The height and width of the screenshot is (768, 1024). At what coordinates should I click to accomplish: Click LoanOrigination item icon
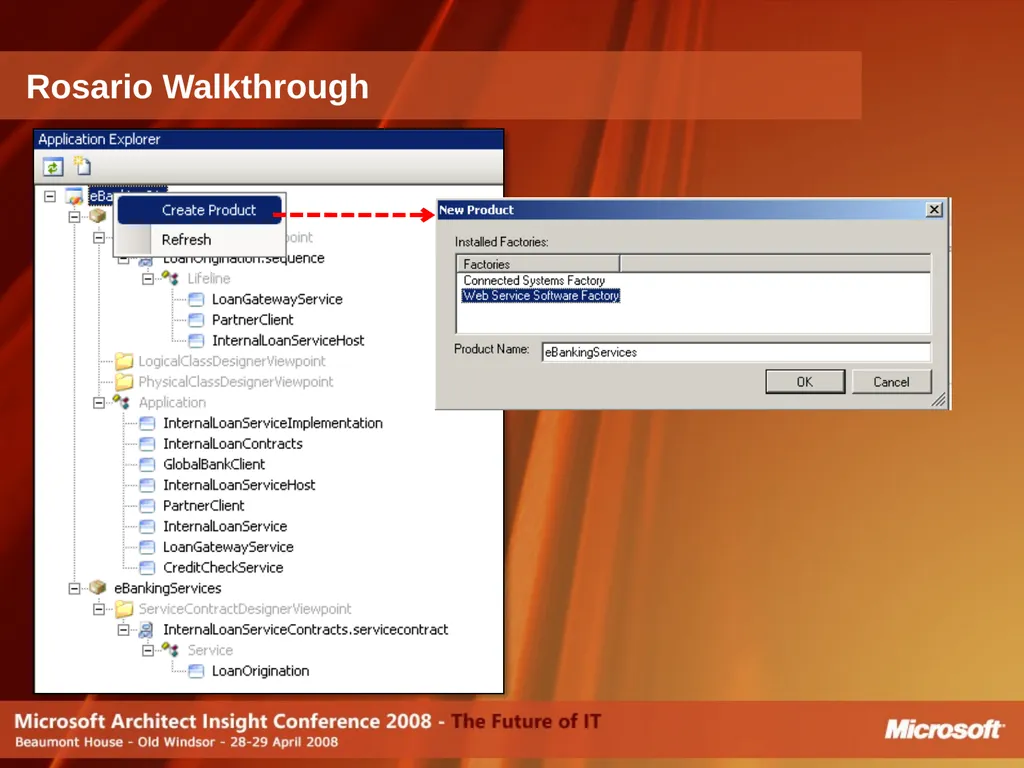pos(196,671)
